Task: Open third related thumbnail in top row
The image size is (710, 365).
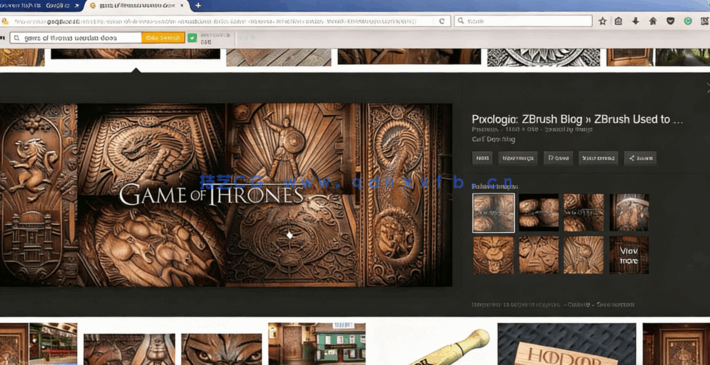Action: [x=584, y=213]
